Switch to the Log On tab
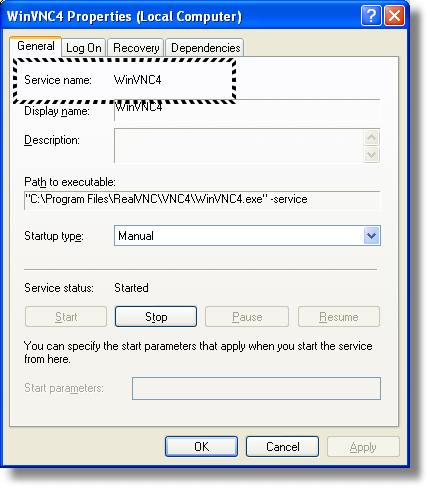 [84, 48]
